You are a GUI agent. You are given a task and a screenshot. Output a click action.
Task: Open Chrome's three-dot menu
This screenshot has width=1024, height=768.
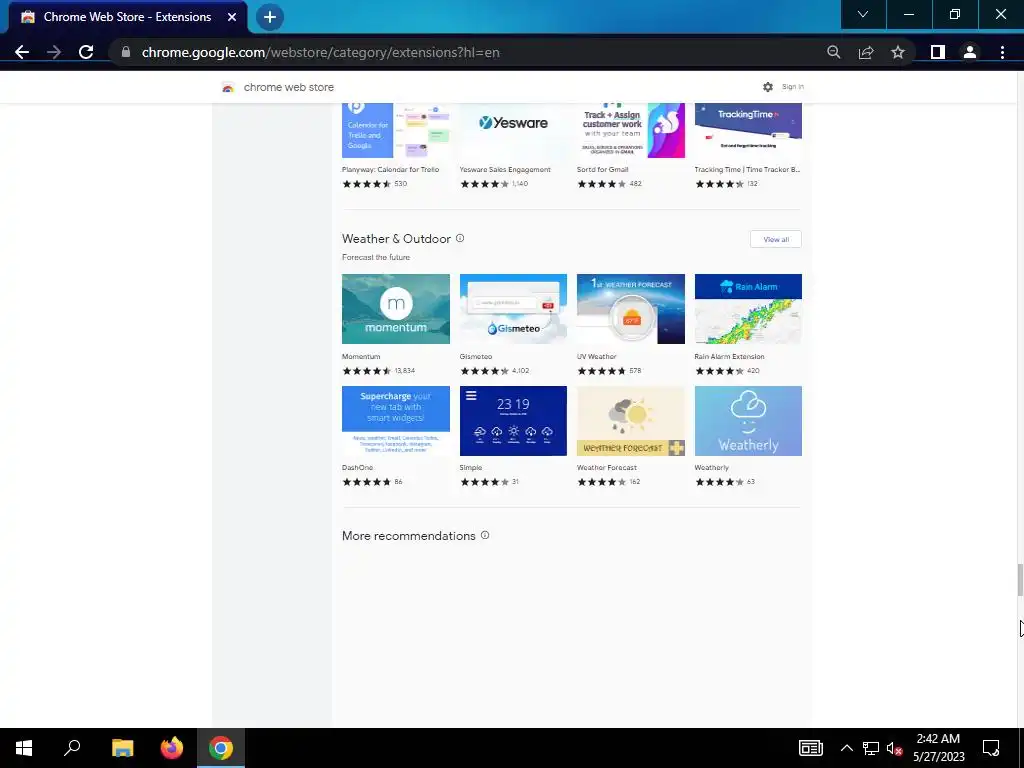1002,52
